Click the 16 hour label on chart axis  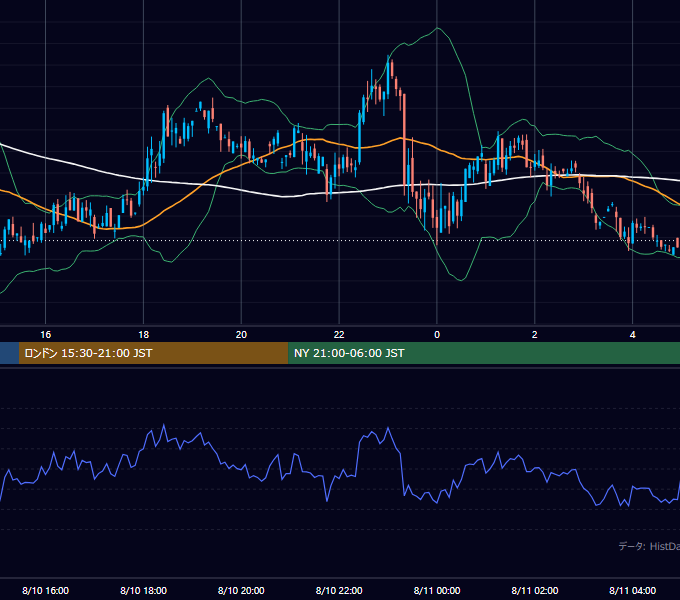tap(46, 335)
